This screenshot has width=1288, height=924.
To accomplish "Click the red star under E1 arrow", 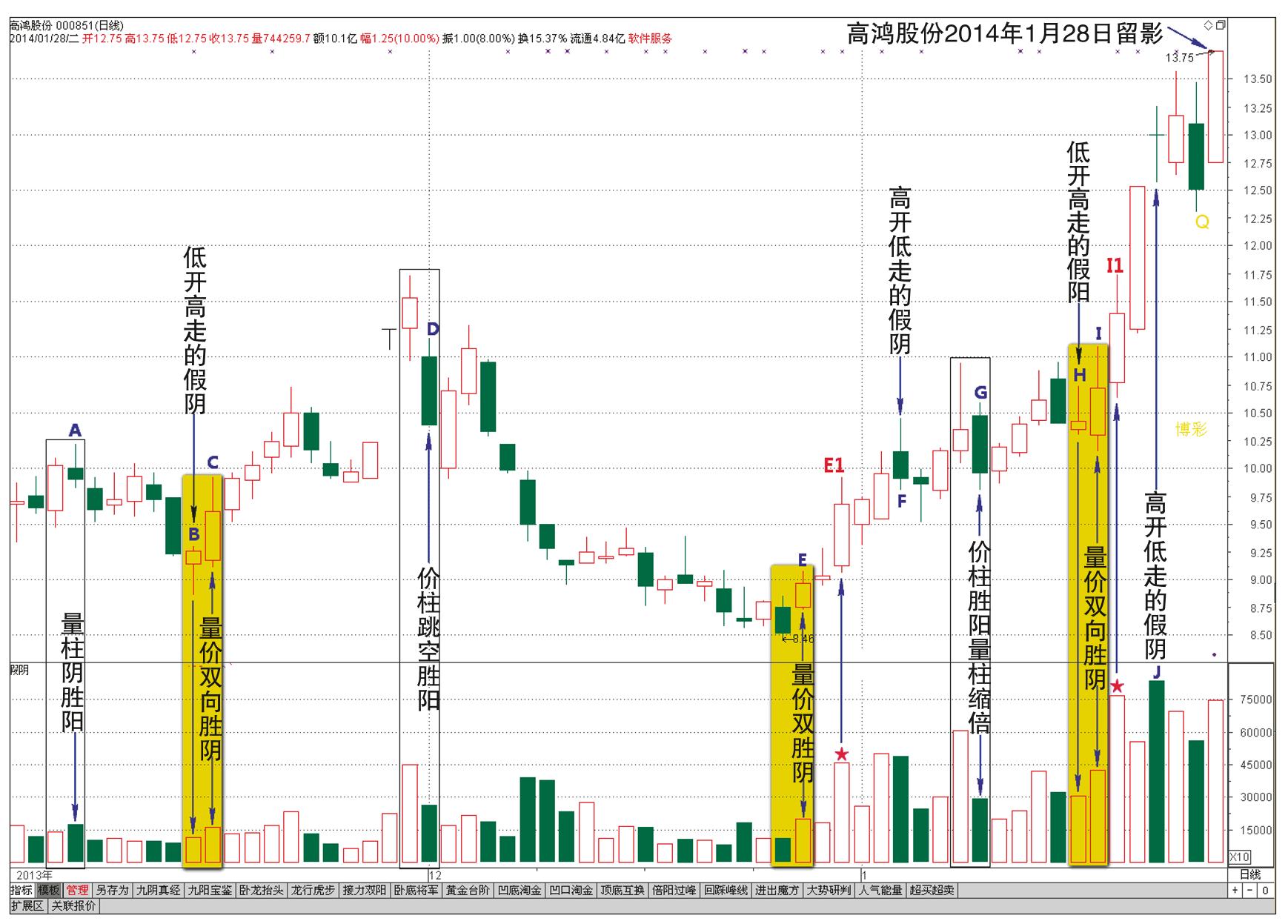I will (841, 755).
